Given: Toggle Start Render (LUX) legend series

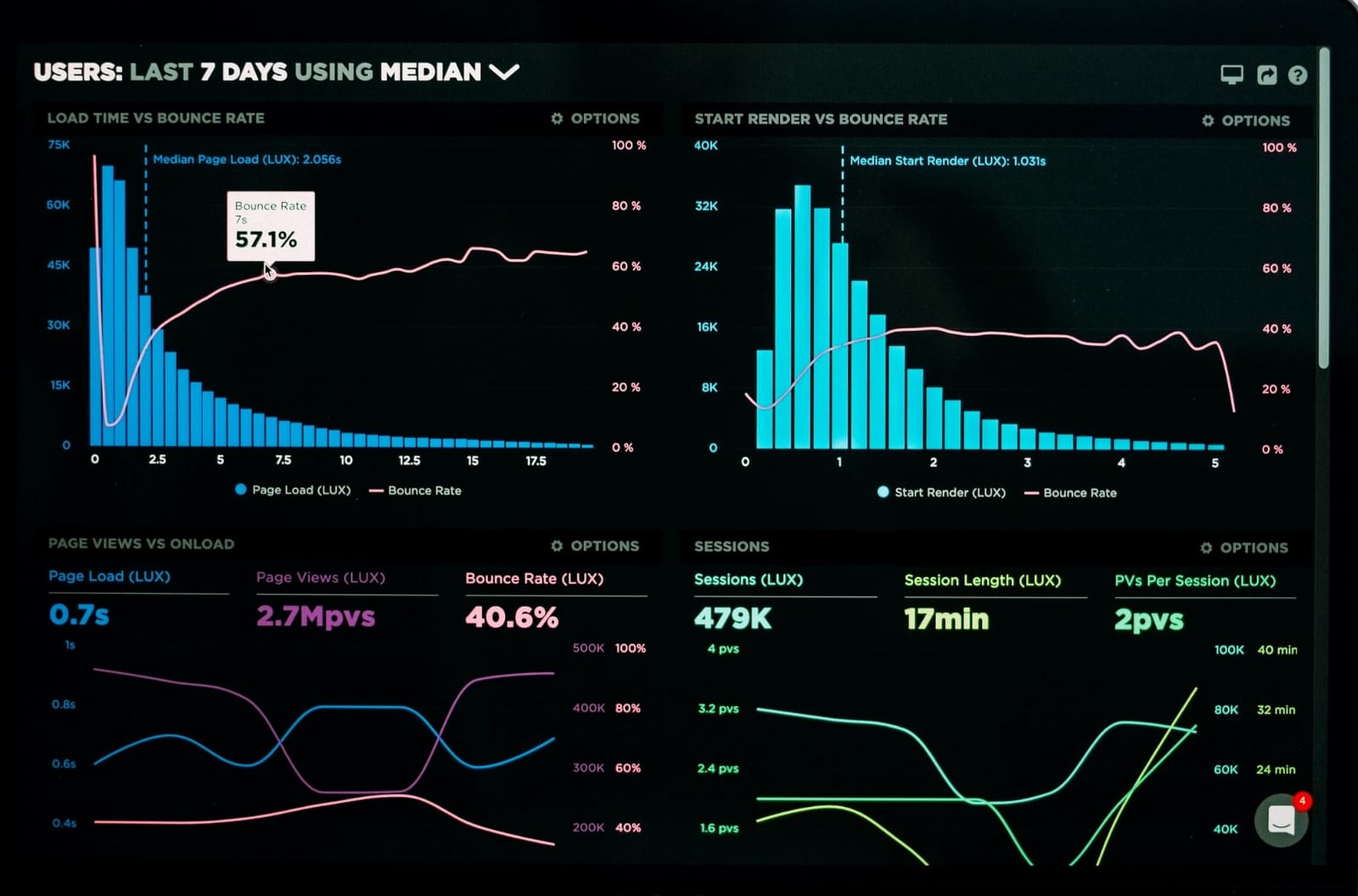Looking at the screenshot, I should pos(941,492).
